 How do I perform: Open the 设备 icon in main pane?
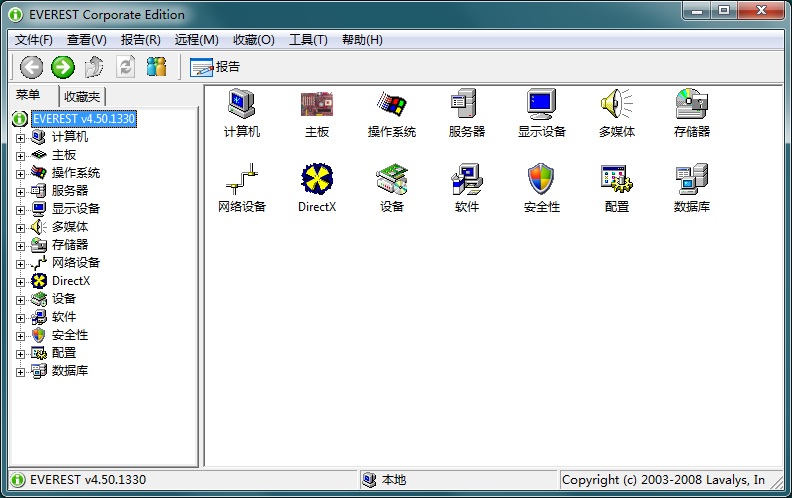click(x=391, y=179)
